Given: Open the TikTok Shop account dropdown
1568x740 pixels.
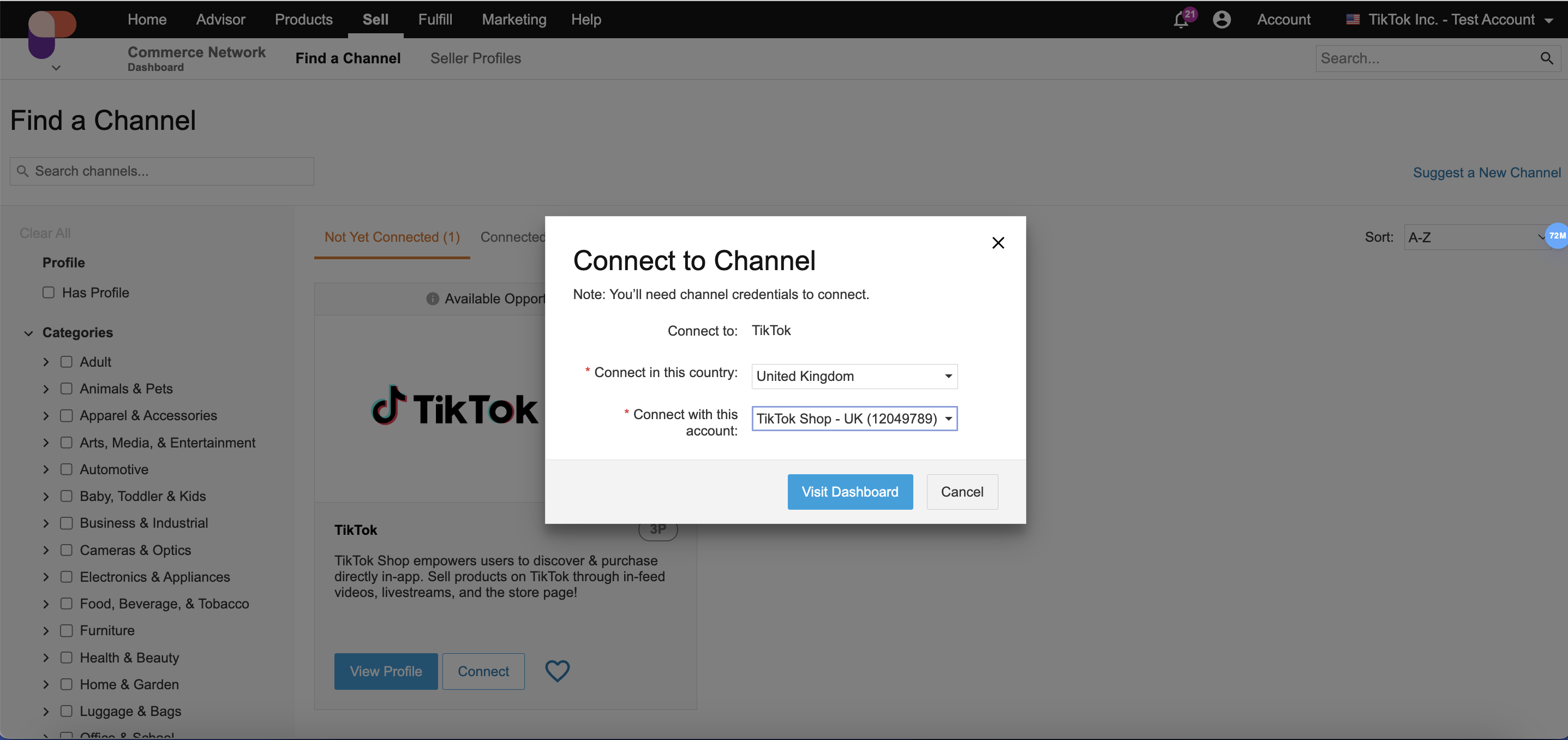Looking at the screenshot, I should pyautogui.click(x=854, y=419).
